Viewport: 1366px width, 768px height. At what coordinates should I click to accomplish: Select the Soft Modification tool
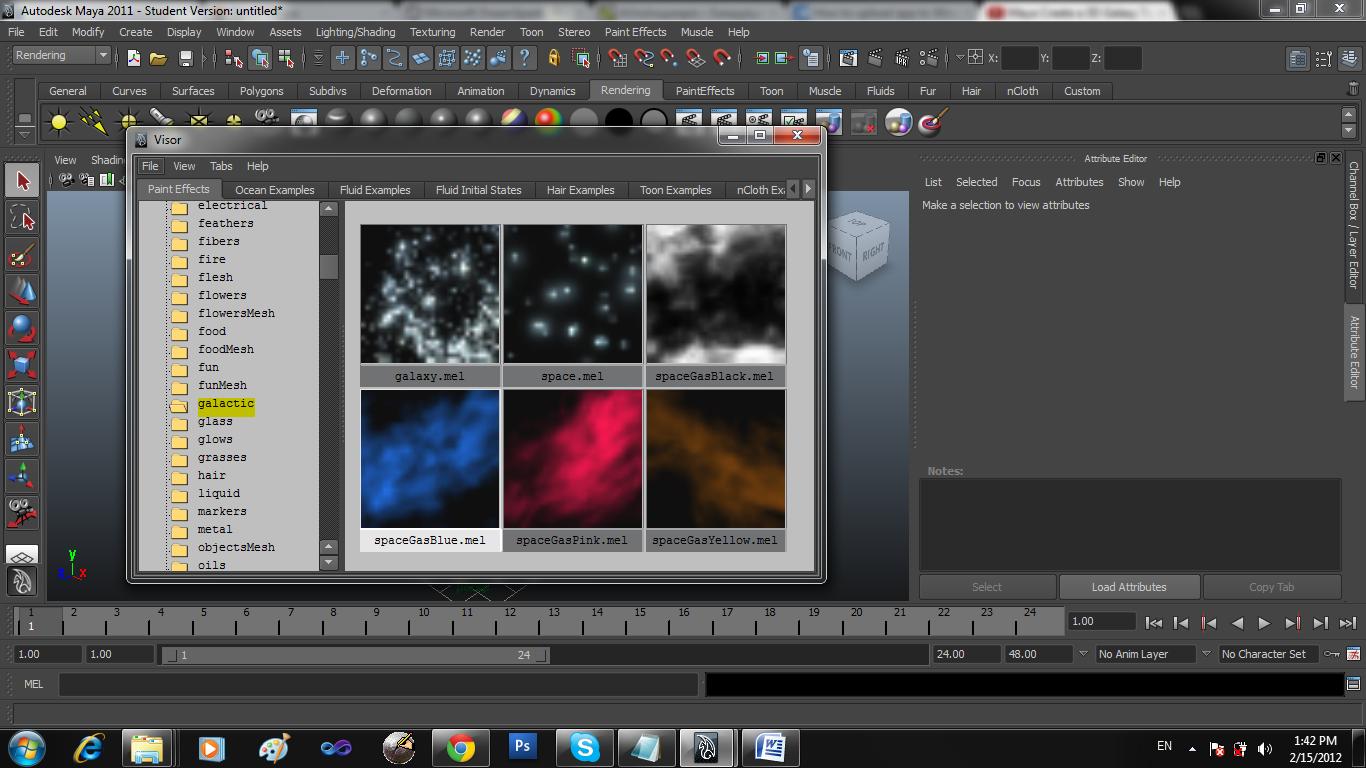click(x=22, y=439)
